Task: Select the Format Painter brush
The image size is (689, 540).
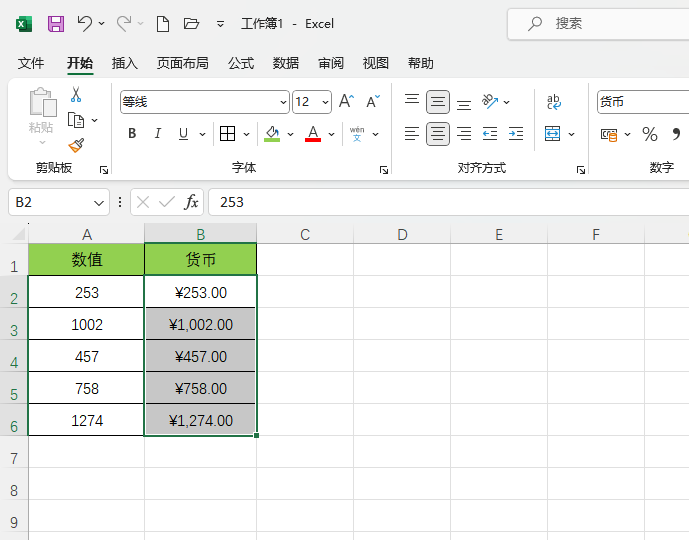Action: (76, 145)
